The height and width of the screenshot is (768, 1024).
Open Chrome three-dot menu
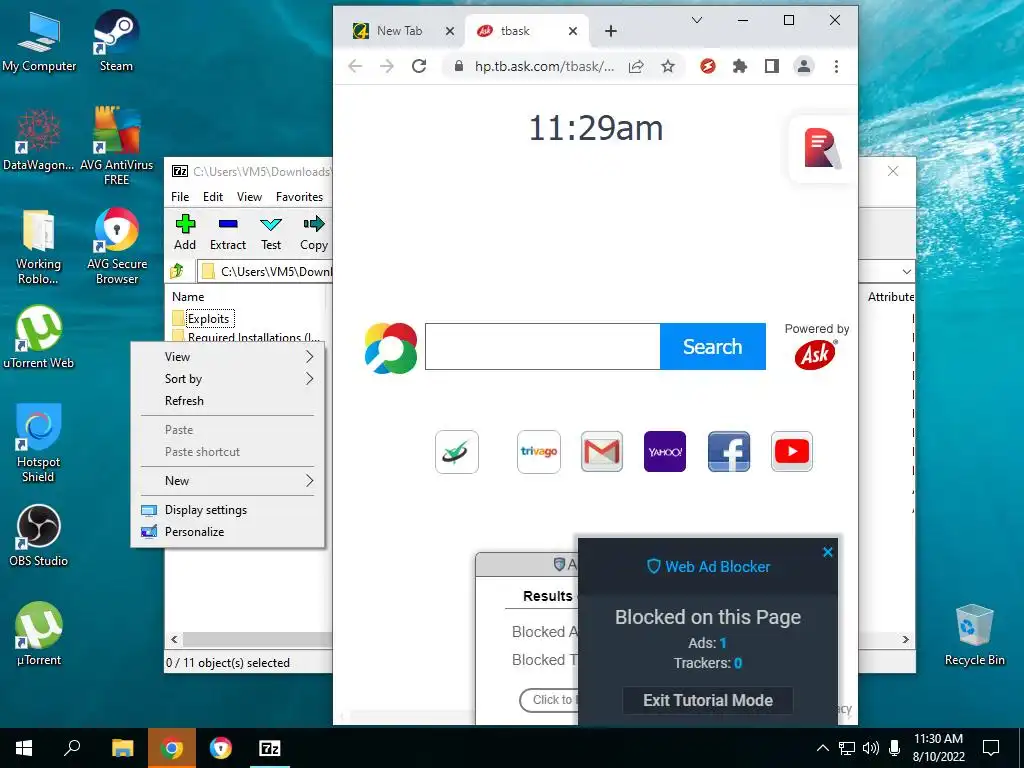tap(836, 66)
